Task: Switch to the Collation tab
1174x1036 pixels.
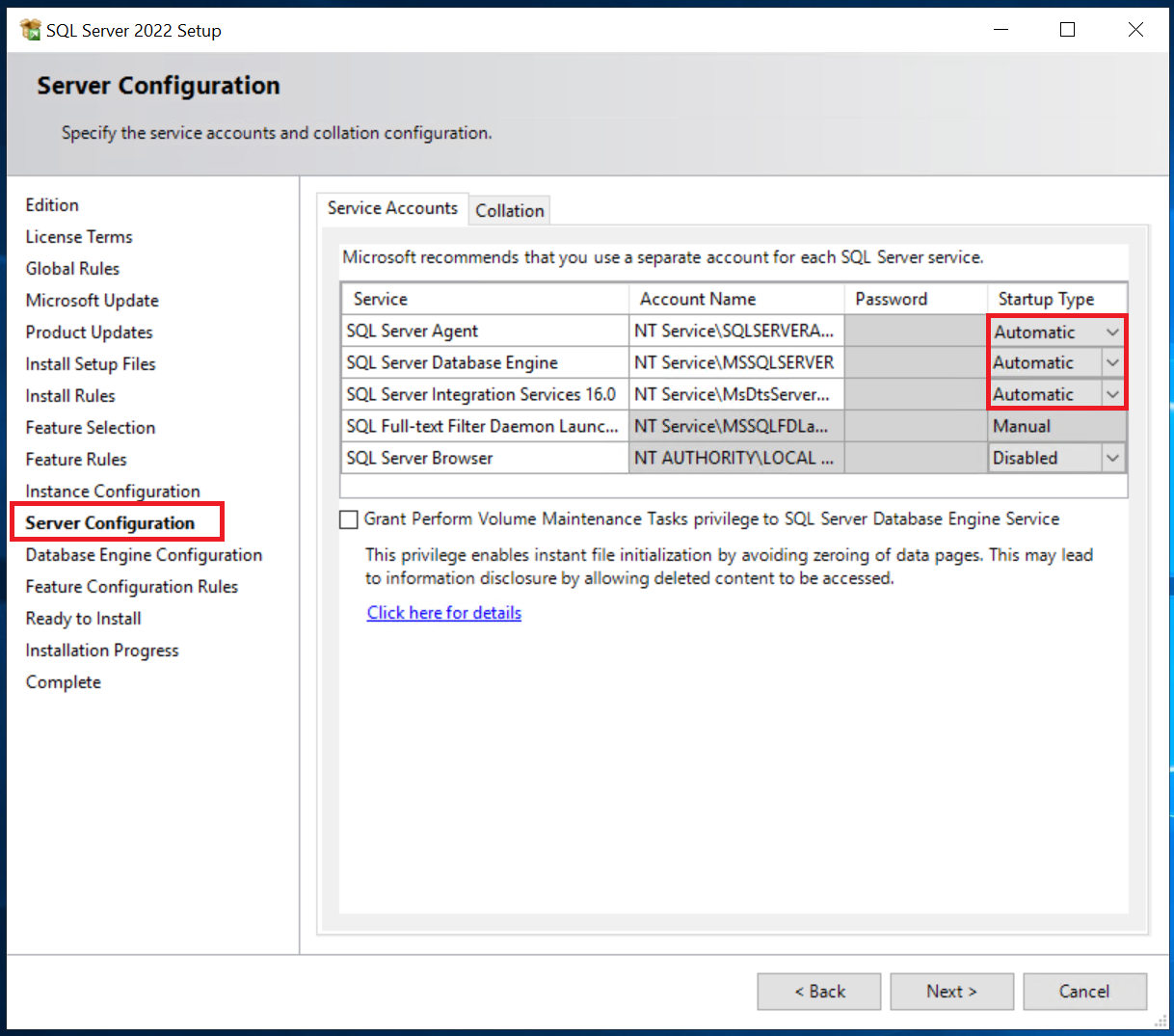Action: [x=510, y=210]
